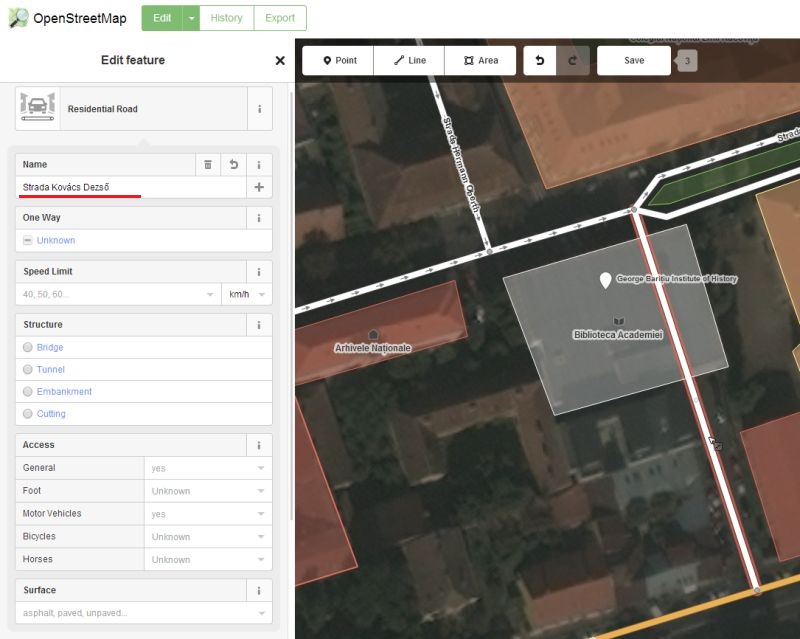Click the Foot row label
Viewport: 800px width, 639px height.
tap(32, 490)
